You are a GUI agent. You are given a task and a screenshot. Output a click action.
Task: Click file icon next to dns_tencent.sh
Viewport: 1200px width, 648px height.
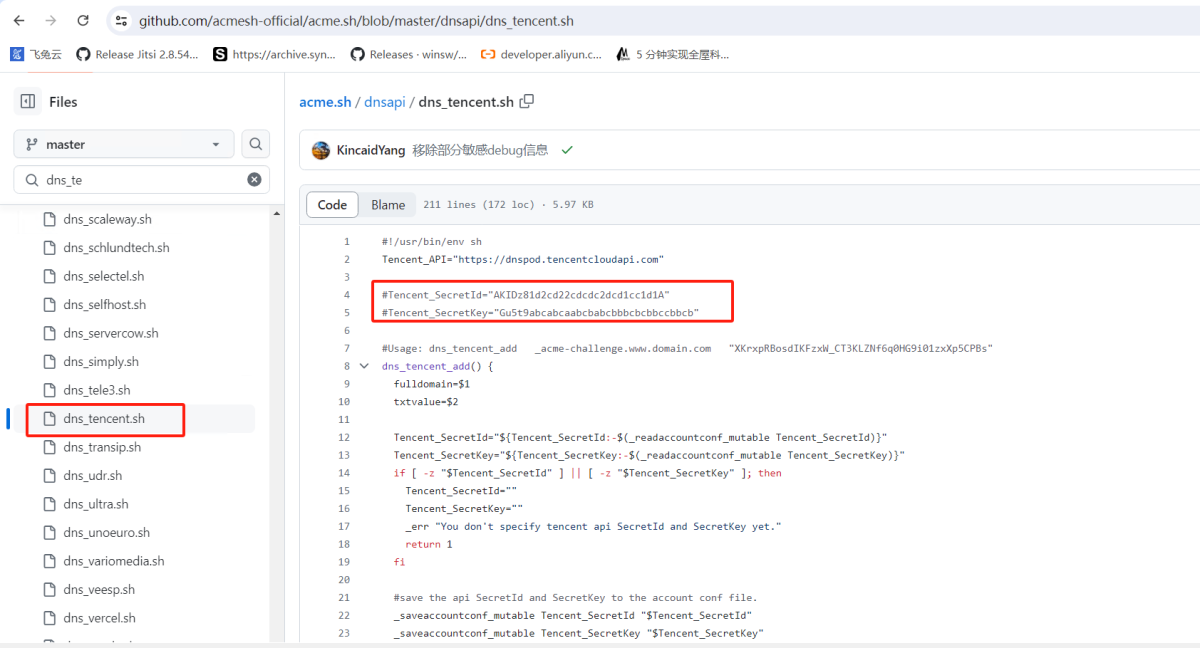pos(49,419)
